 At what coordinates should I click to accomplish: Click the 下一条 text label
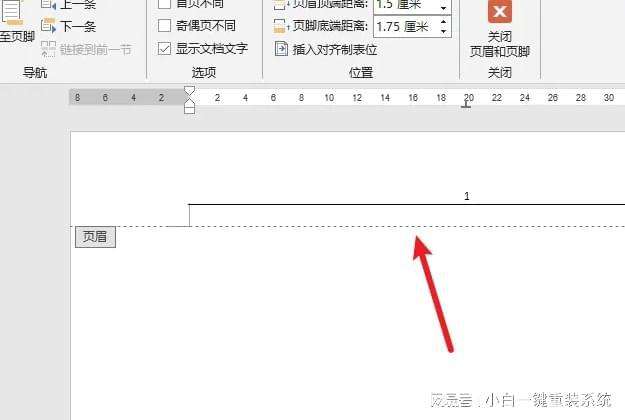coord(78,27)
